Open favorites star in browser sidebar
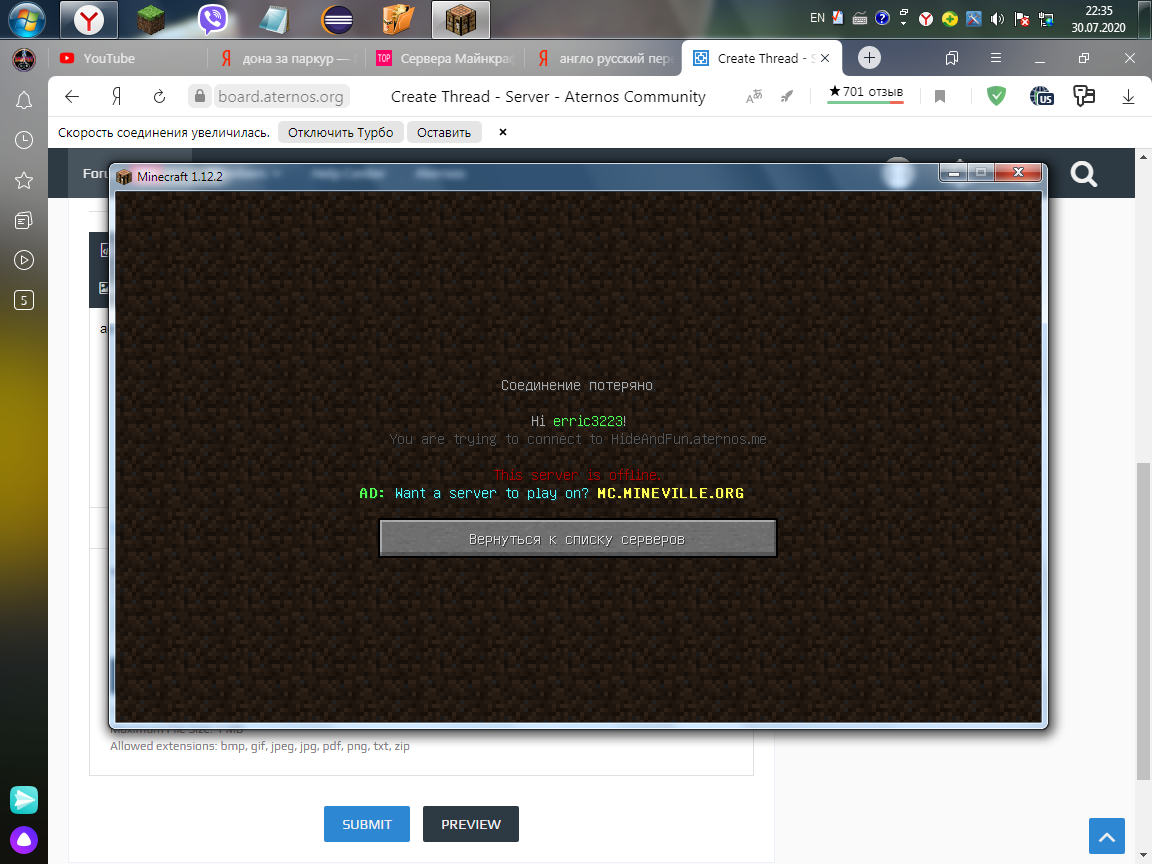The width and height of the screenshot is (1152, 864). click(24, 180)
